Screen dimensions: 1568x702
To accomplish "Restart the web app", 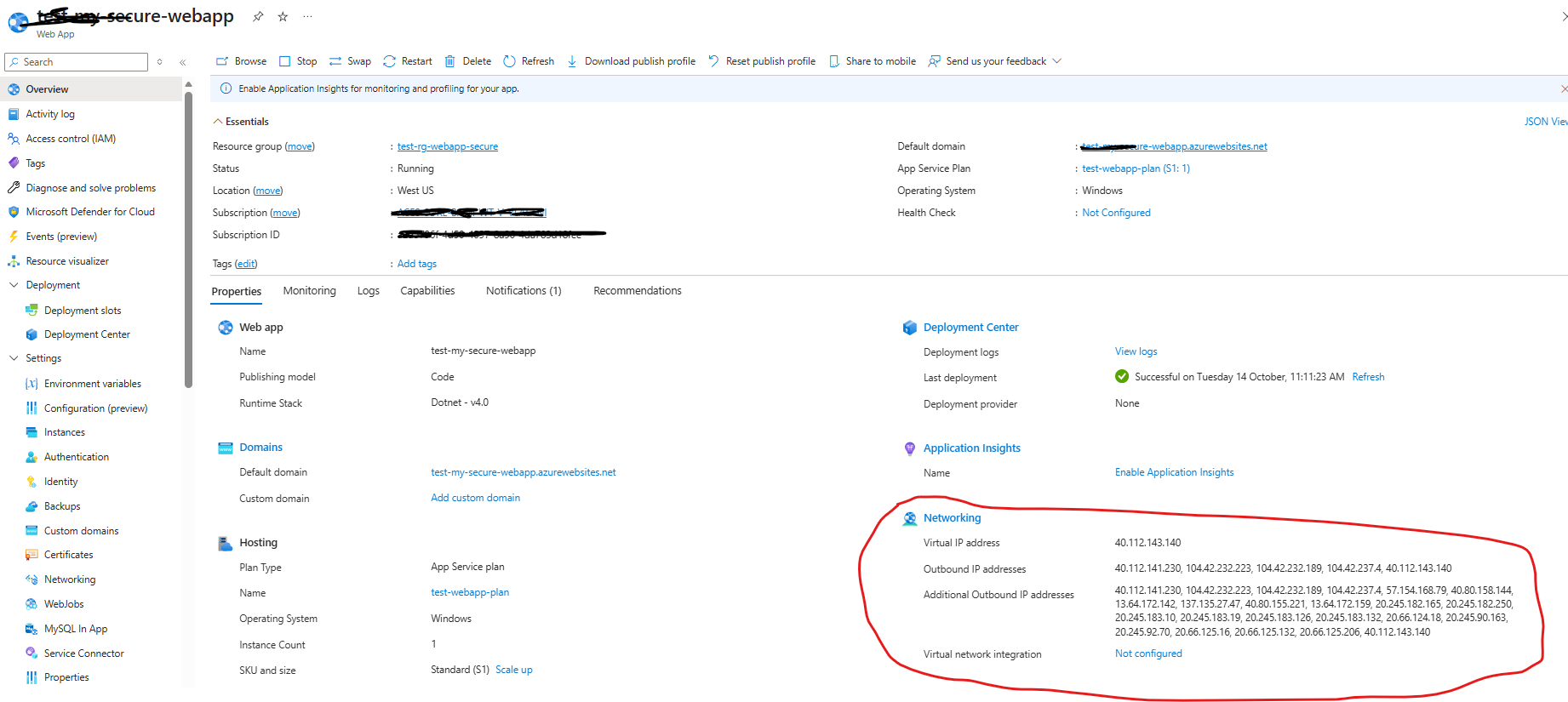I will click(x=408, y=61).
